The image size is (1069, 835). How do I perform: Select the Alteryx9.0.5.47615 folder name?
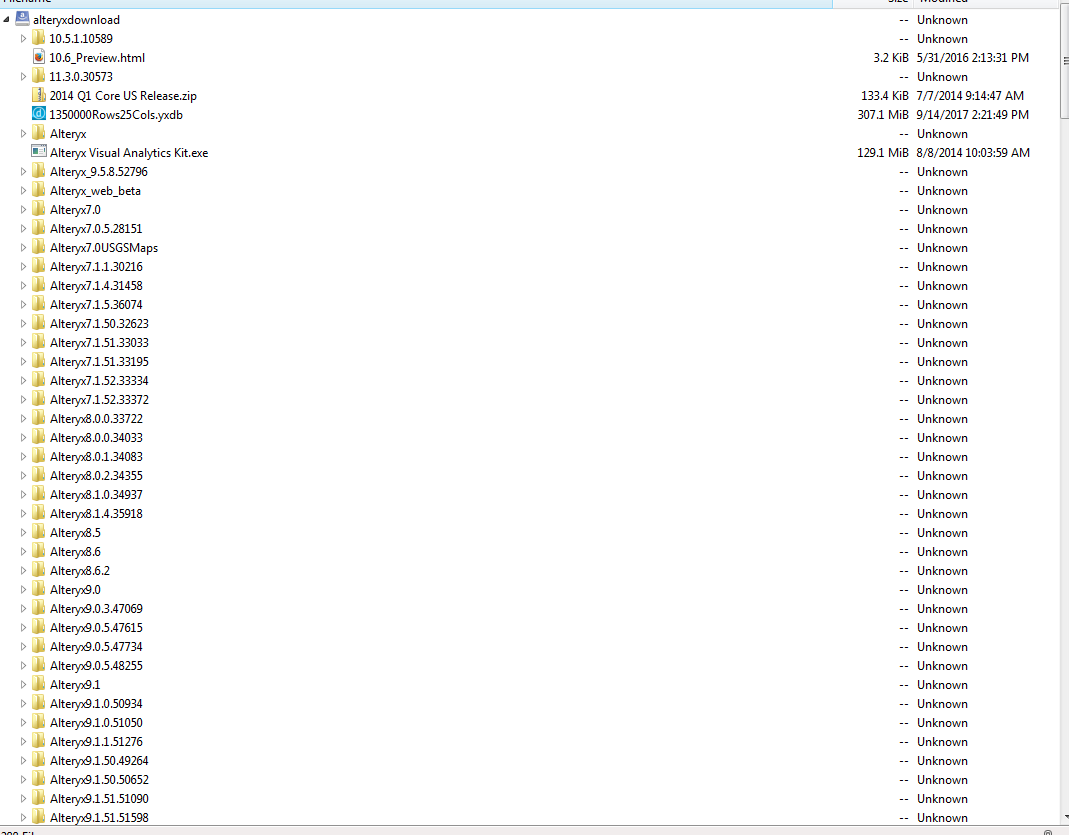[96, 628]
